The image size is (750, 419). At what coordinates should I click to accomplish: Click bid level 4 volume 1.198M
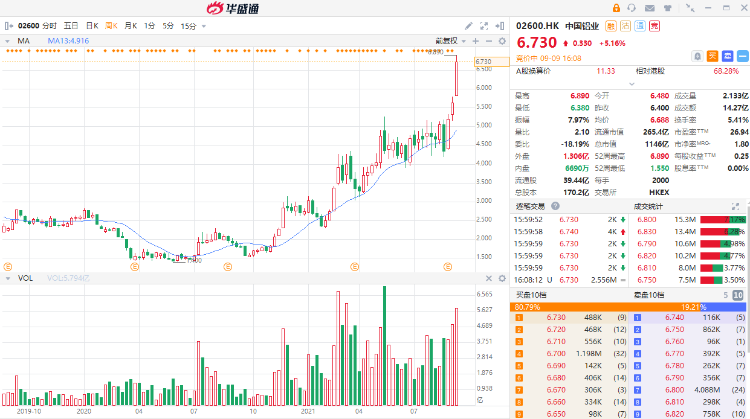[x=589, y=353]
